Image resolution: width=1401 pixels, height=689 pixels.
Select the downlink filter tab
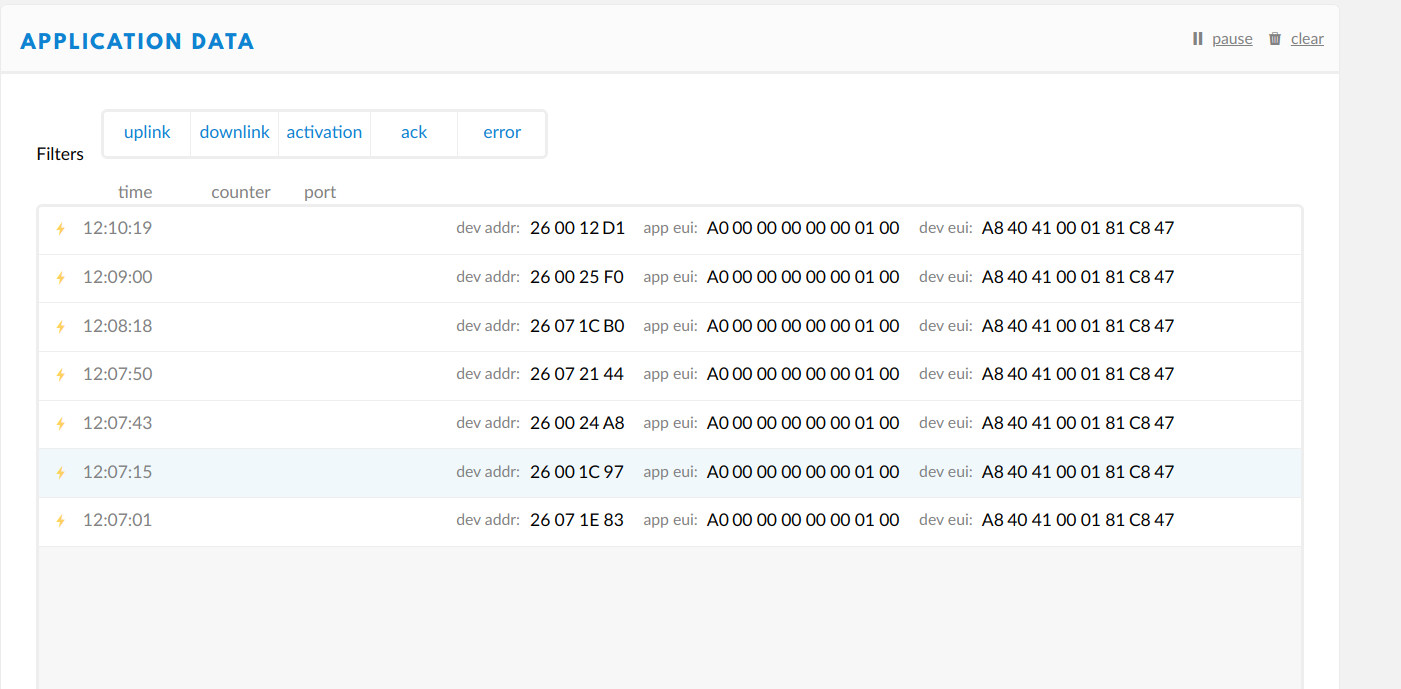pyautogui.click(x=234, y=133)
